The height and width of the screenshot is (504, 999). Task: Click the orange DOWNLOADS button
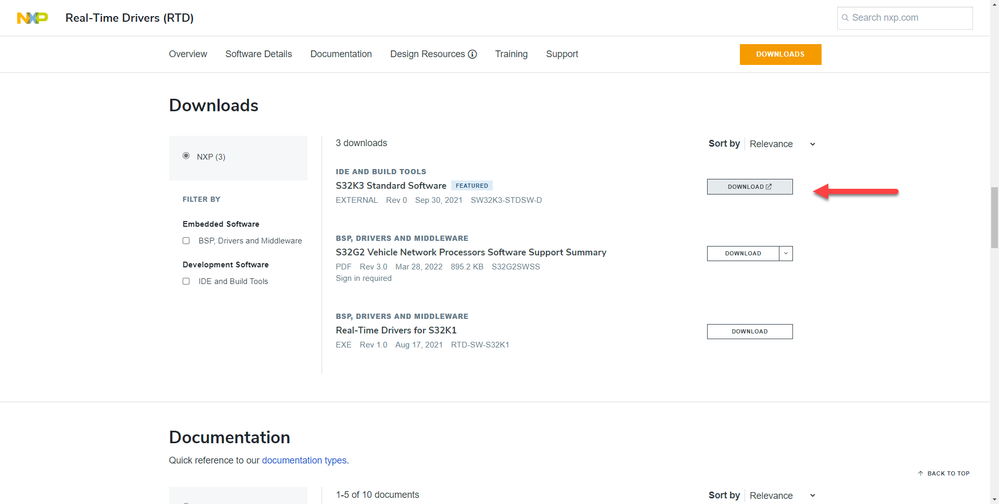coord(780,54)
